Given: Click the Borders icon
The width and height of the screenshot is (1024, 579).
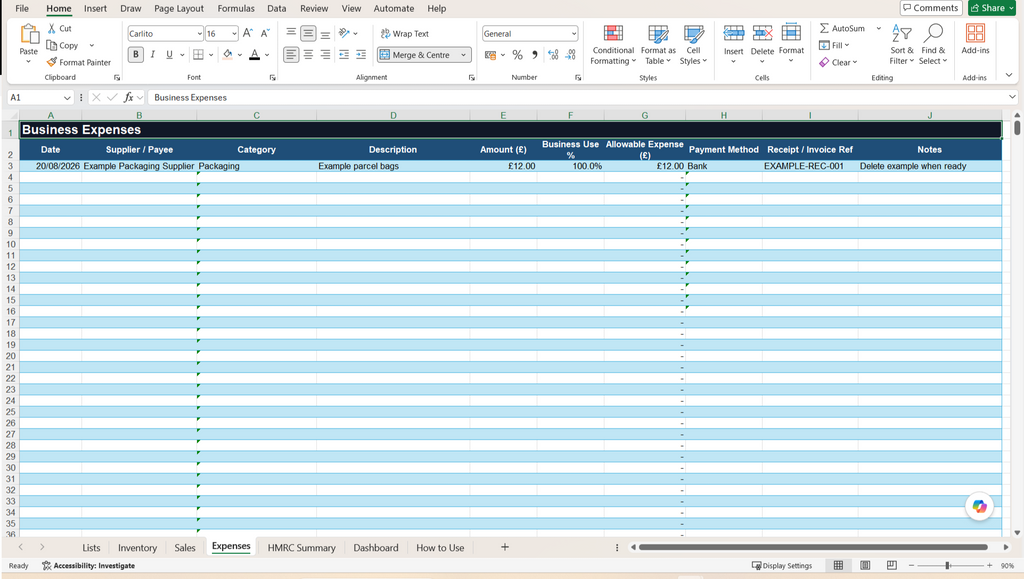Looking at the screenshot, I should 199,54.
